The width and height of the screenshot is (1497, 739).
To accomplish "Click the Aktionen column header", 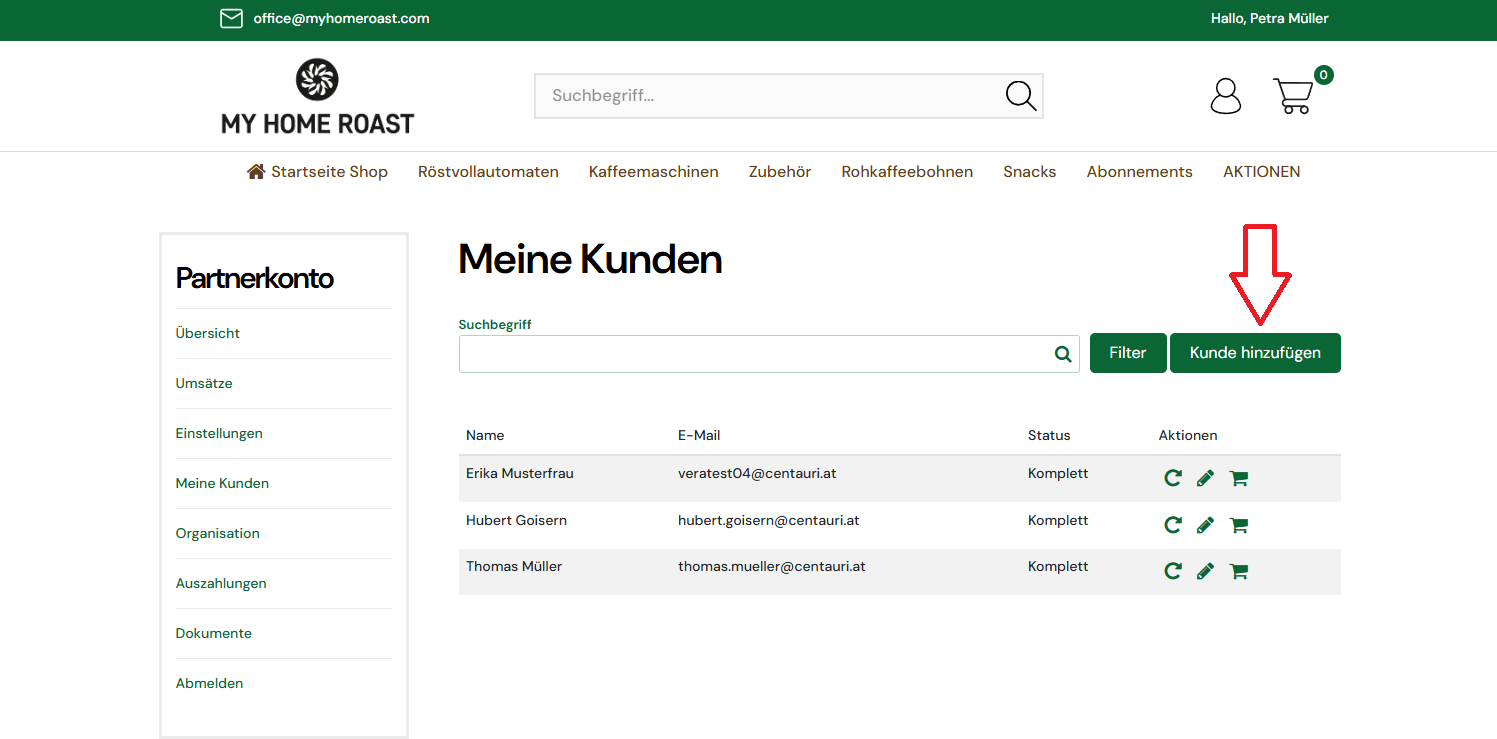I will (1188, 435).
